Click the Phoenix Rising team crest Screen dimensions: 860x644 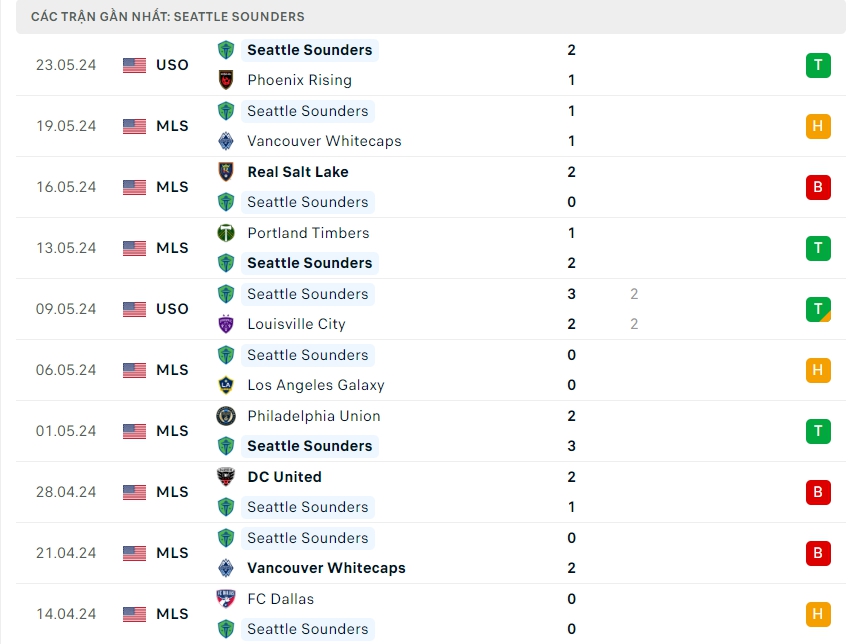coord(226,80)
